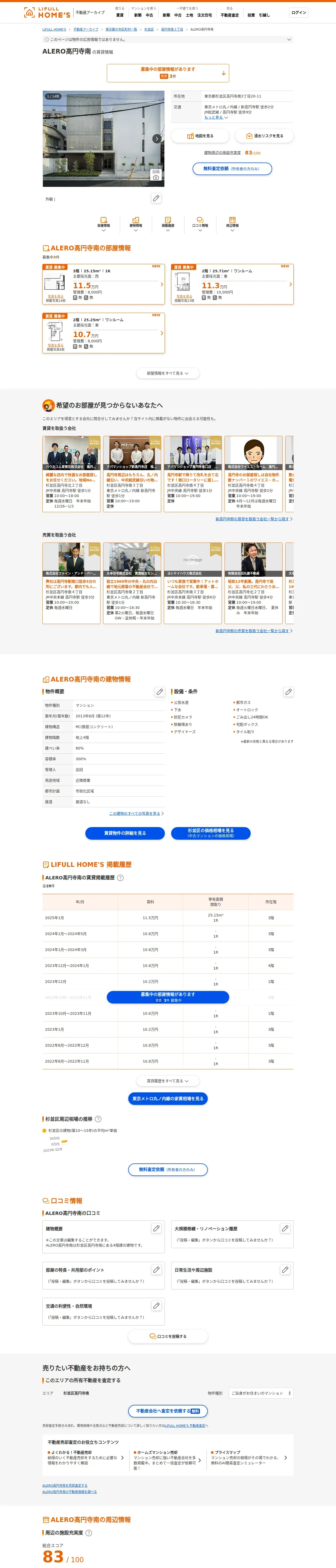Open 注文住宅 in header menu

click(204, 15)
